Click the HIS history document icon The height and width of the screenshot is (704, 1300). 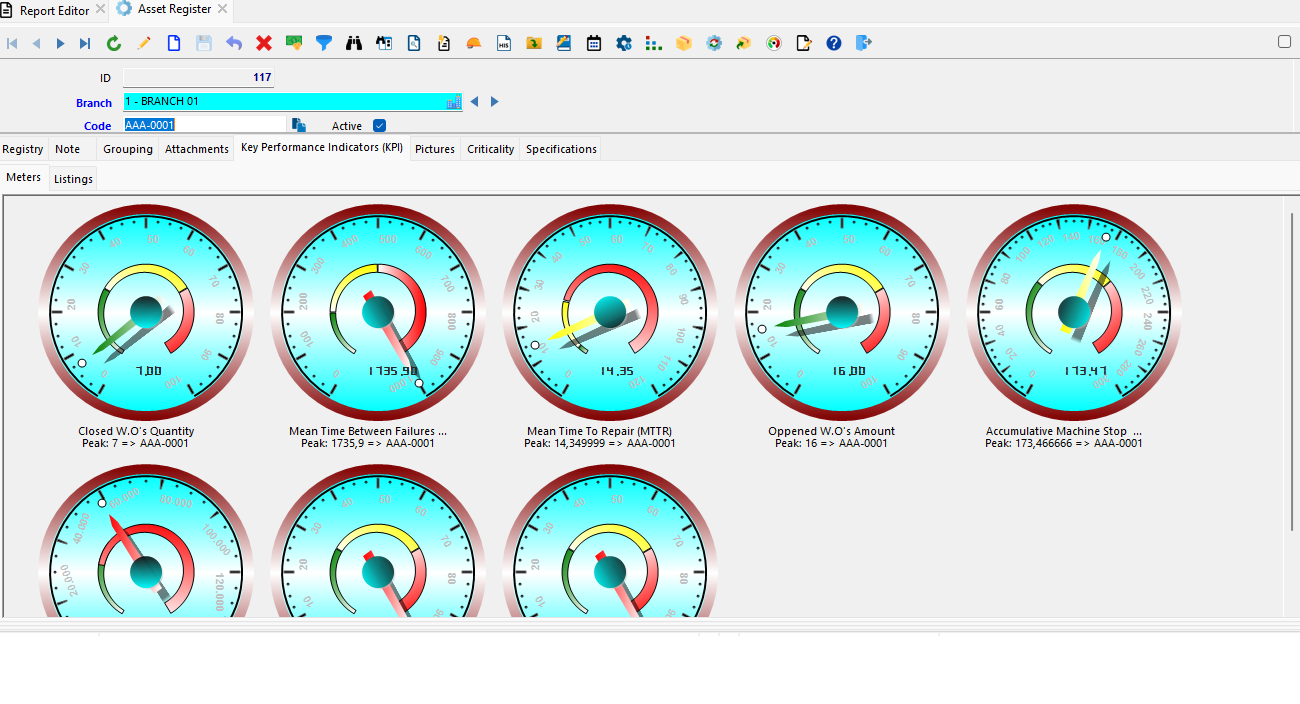(503, 43)
